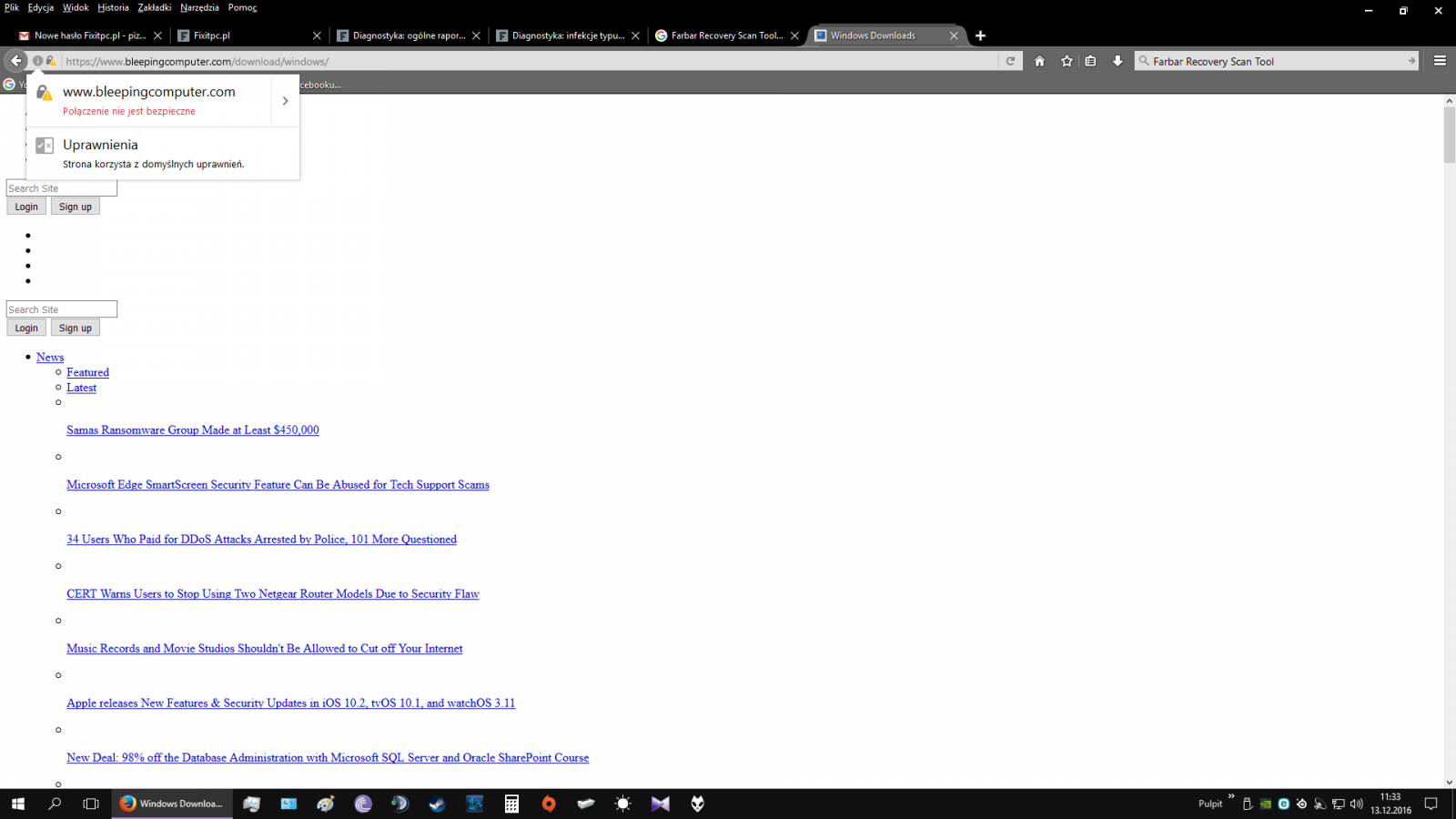
Task: Open the Downloads arrow icon
Action: pos(1117,61)
